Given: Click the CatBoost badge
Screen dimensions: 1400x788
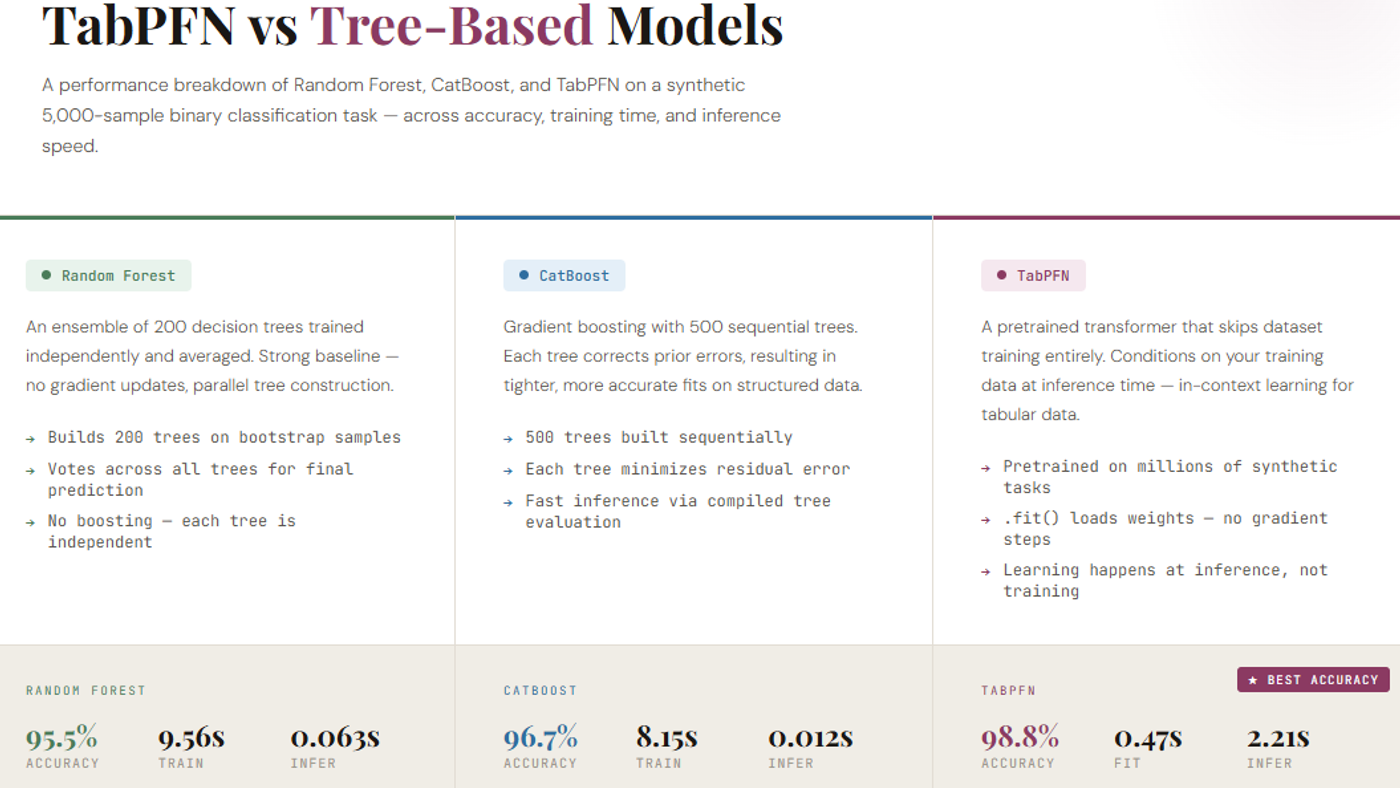Looking at the screenshot, I should point(564,276).
